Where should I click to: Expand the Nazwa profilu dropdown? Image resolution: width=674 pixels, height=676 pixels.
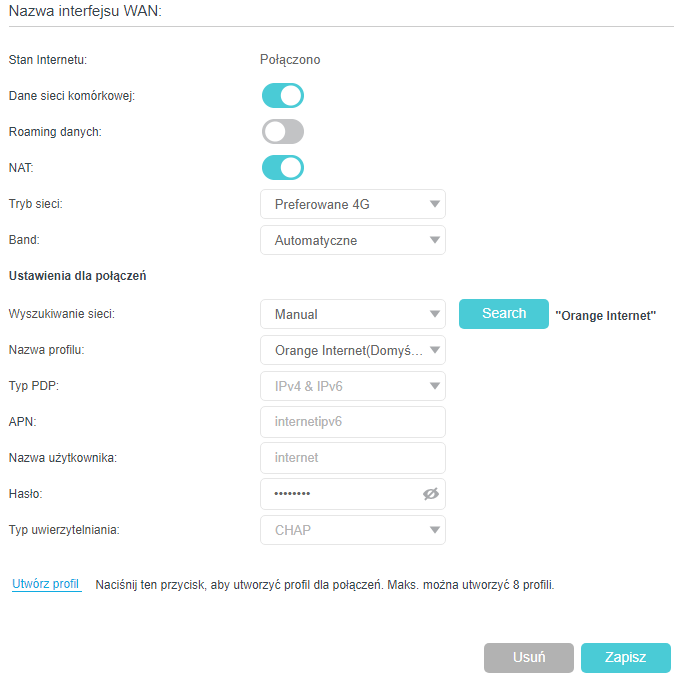(x=352, y=350)
